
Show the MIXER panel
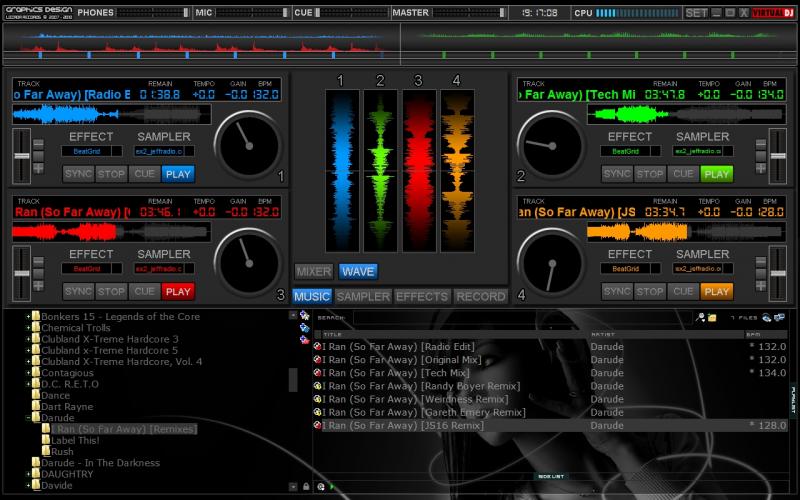314,271
